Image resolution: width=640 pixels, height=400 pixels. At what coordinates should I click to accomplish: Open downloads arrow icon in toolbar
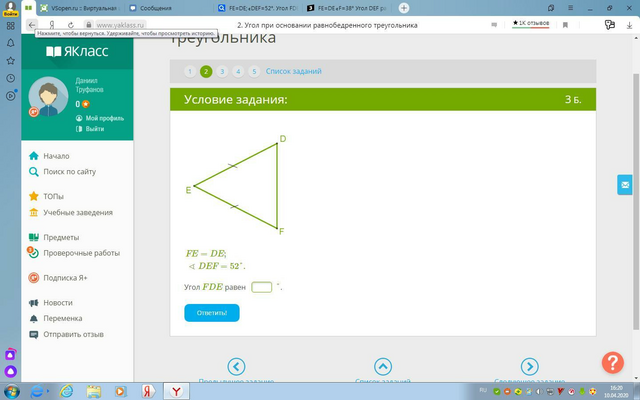tap(629, 25)
